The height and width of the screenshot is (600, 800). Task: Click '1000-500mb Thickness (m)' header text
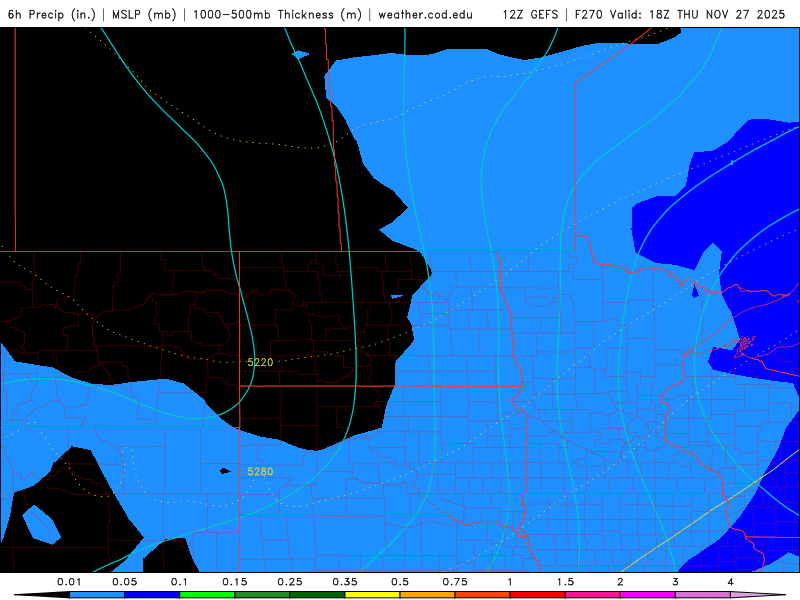pos(277,14)
